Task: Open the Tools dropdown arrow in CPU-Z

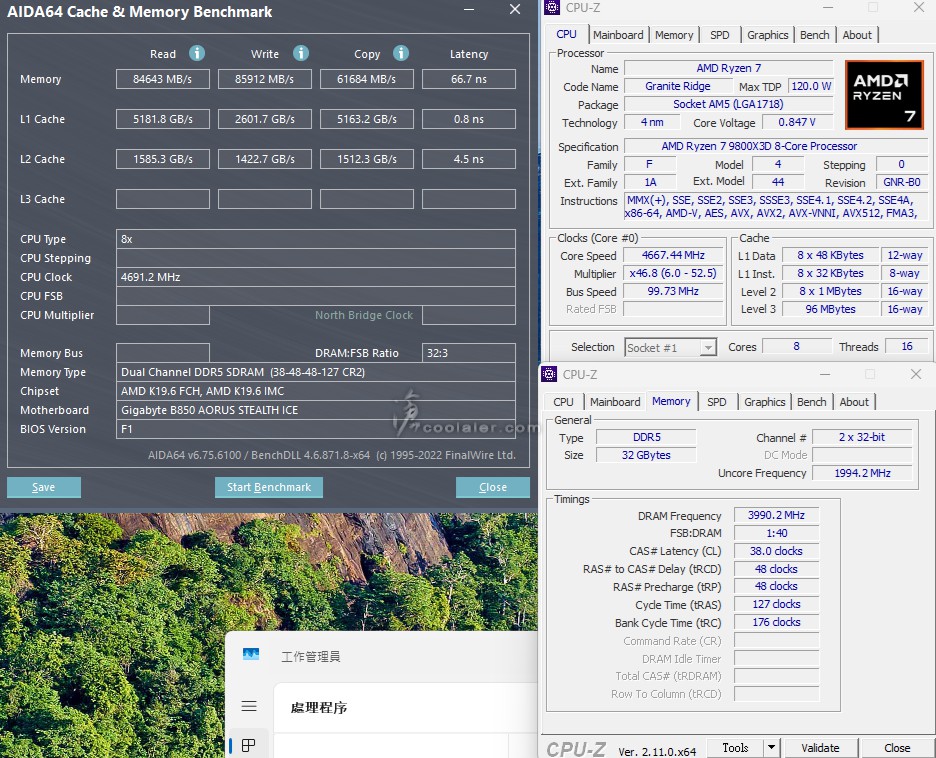Action: point(771,747)
